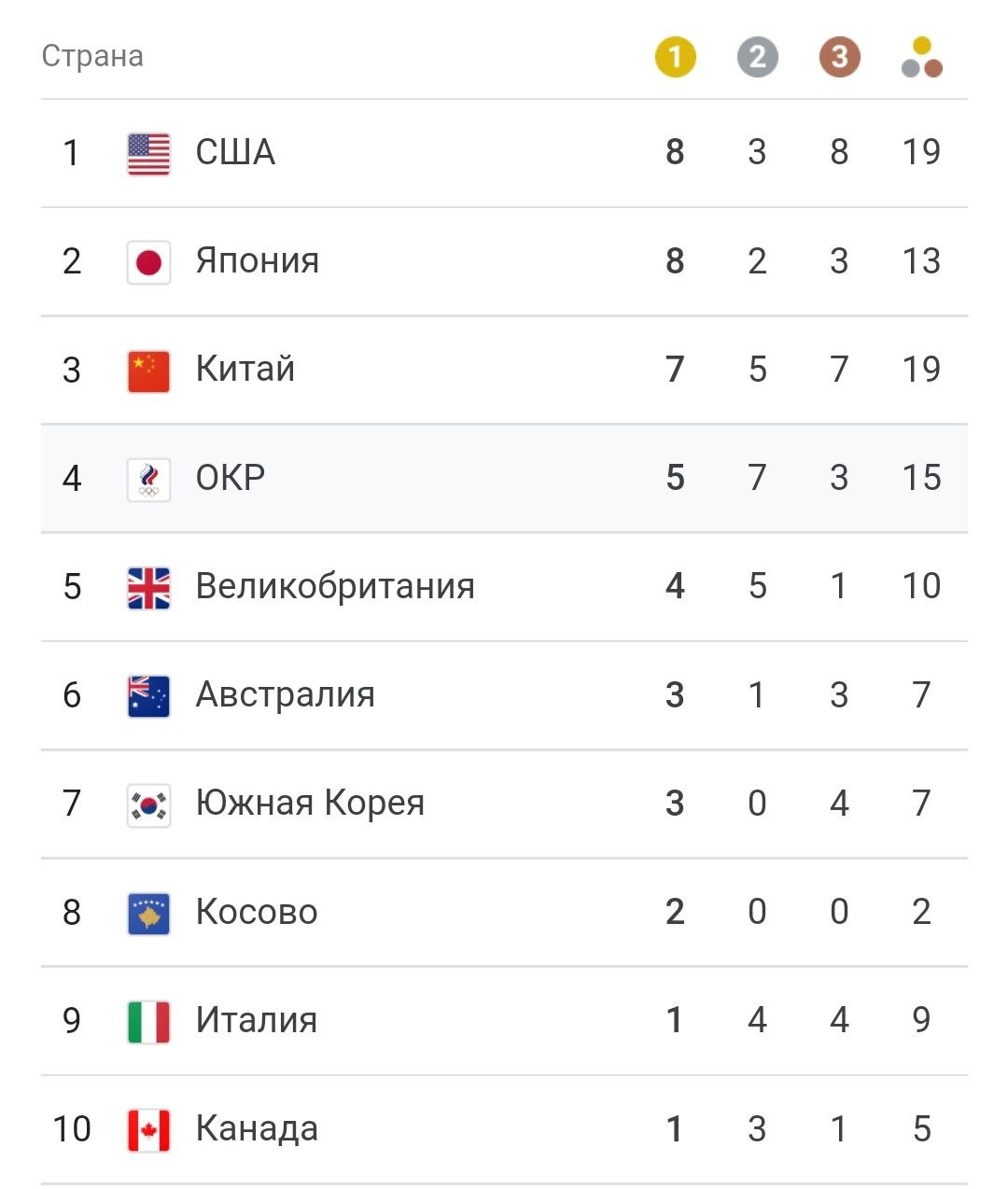The height and width of the screenshot is (1189, 1008).
Task: Click the Kosovo flag icon
Action: 148,913
